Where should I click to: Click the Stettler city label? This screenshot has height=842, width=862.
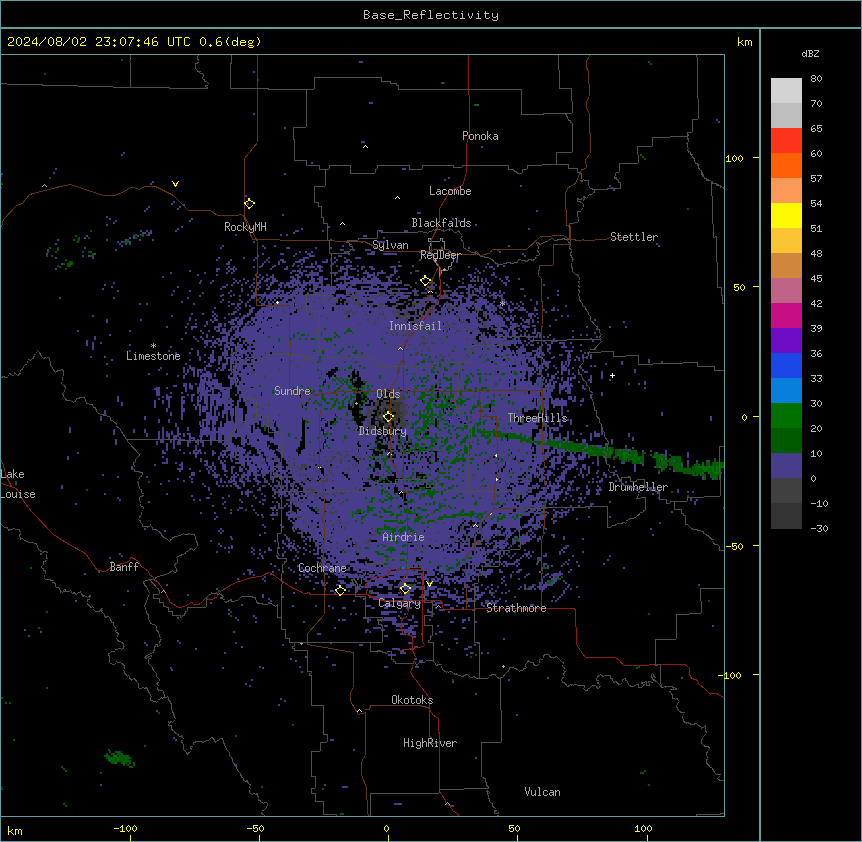tap(634, 237)
